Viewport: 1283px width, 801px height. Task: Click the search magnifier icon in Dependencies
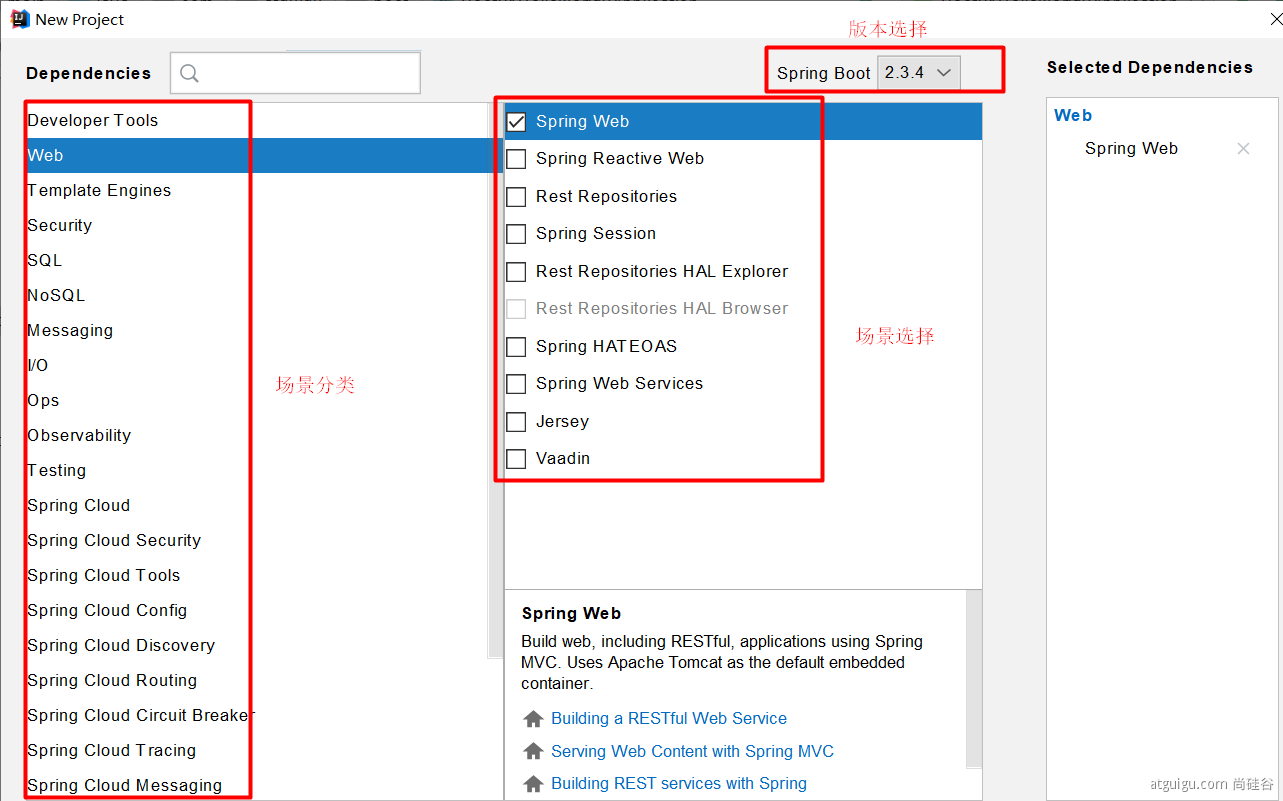point(189,73)
